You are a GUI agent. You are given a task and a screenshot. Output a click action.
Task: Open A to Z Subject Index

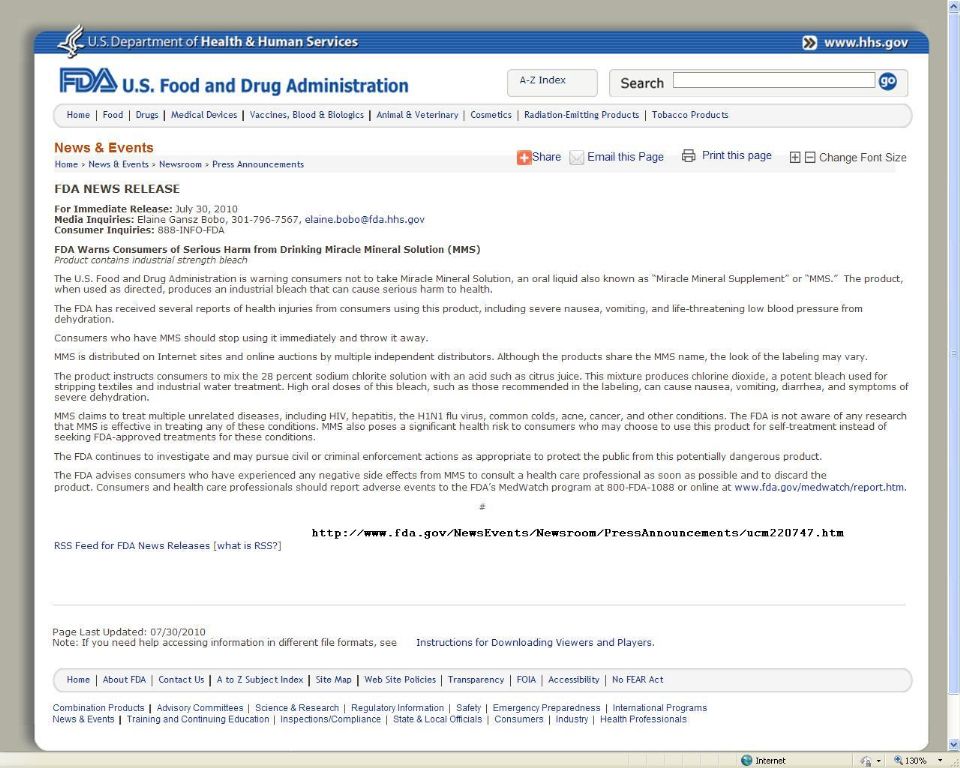click(260, 680)
